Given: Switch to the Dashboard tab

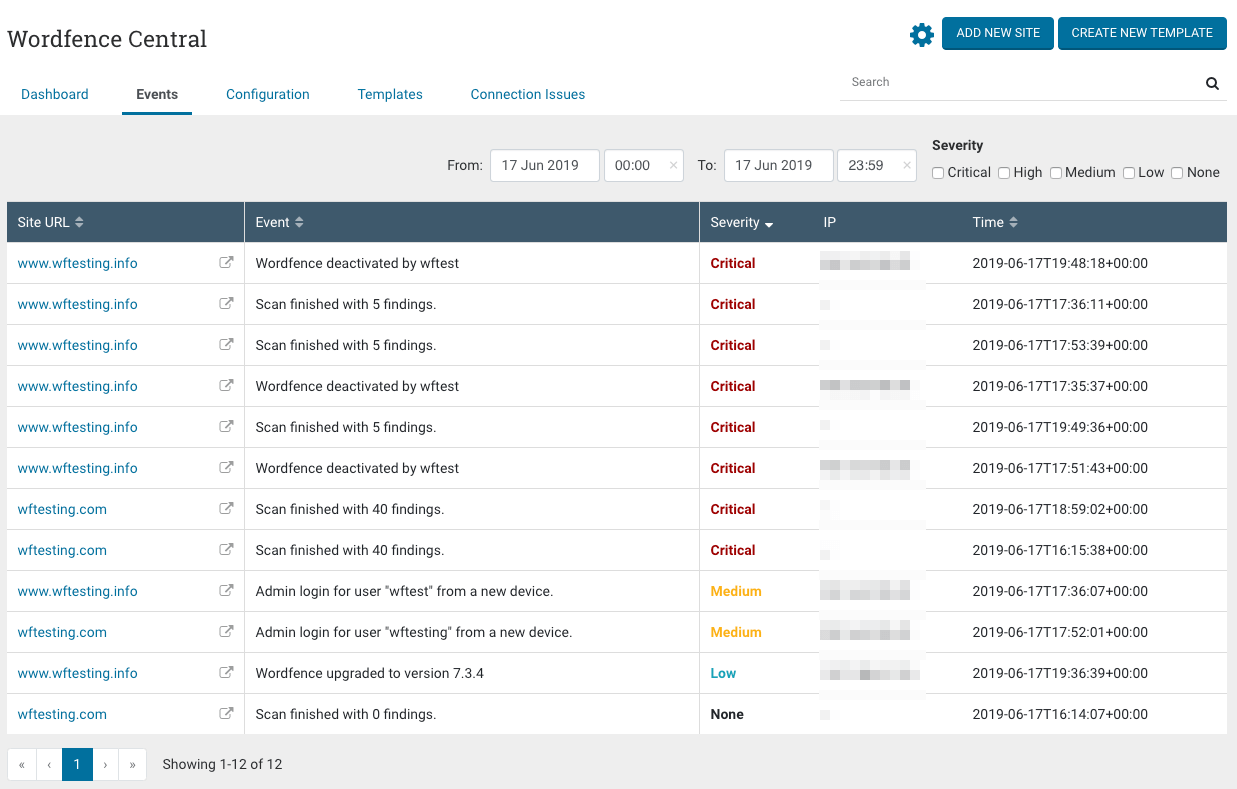Looking at the screenshot, I should click(x=55, y=95).
